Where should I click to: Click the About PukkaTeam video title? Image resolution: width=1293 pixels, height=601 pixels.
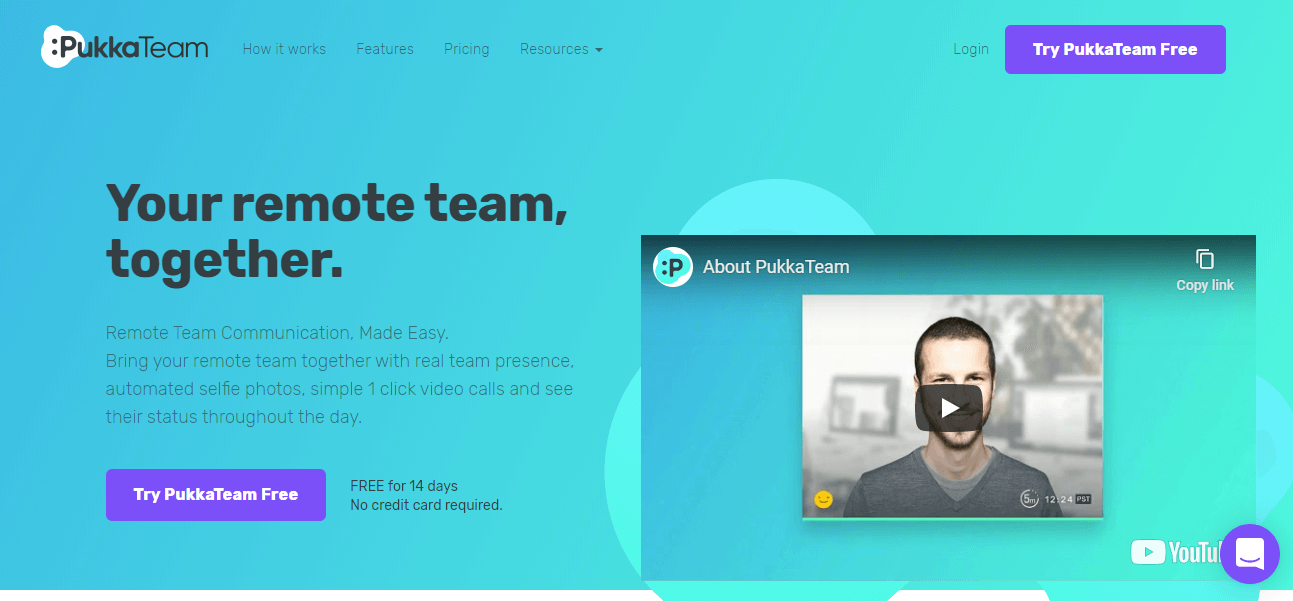pos(776,267)
